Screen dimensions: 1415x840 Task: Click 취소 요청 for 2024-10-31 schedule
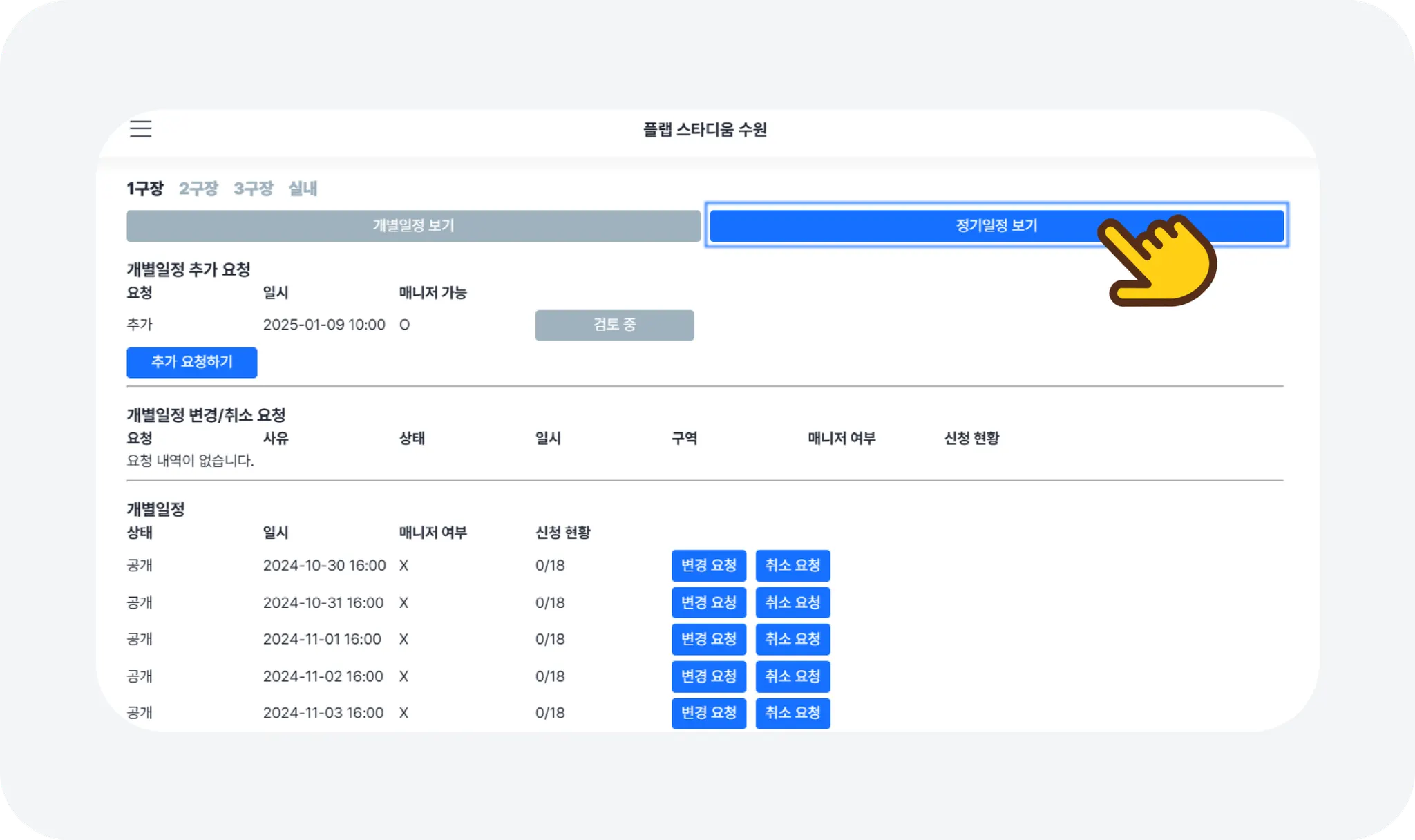pyautogui.click(x=792, y=602)
